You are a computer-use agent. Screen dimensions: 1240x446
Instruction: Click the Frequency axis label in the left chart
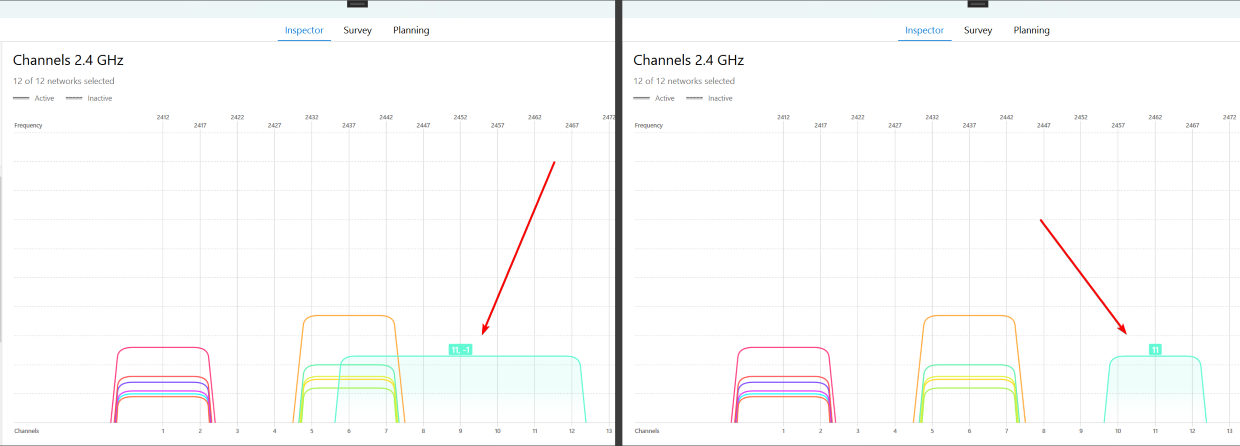[28, 125]
